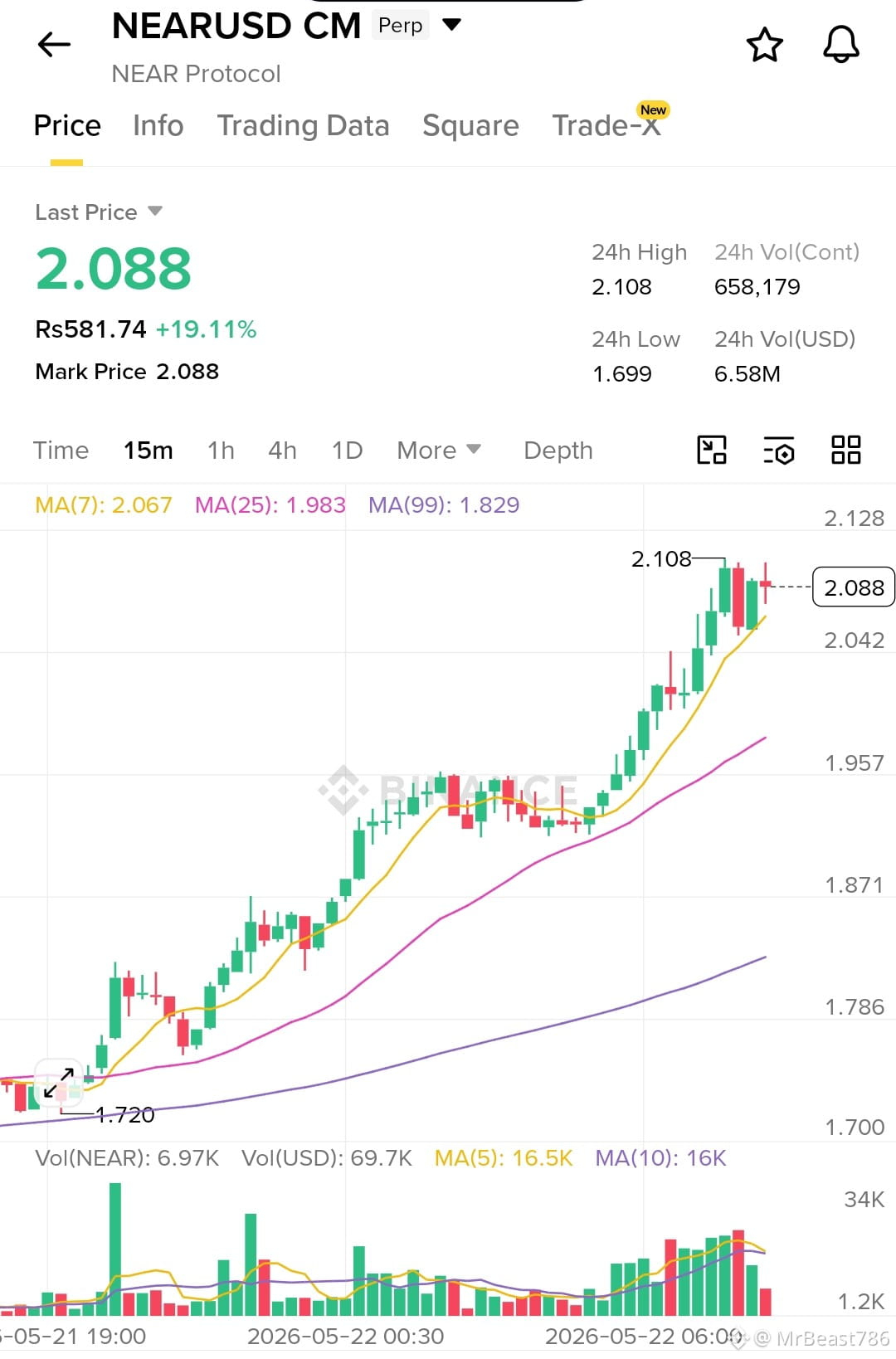
Task: Expand chart to fullscreen with arrows icon
Action: pos(59,1083)
